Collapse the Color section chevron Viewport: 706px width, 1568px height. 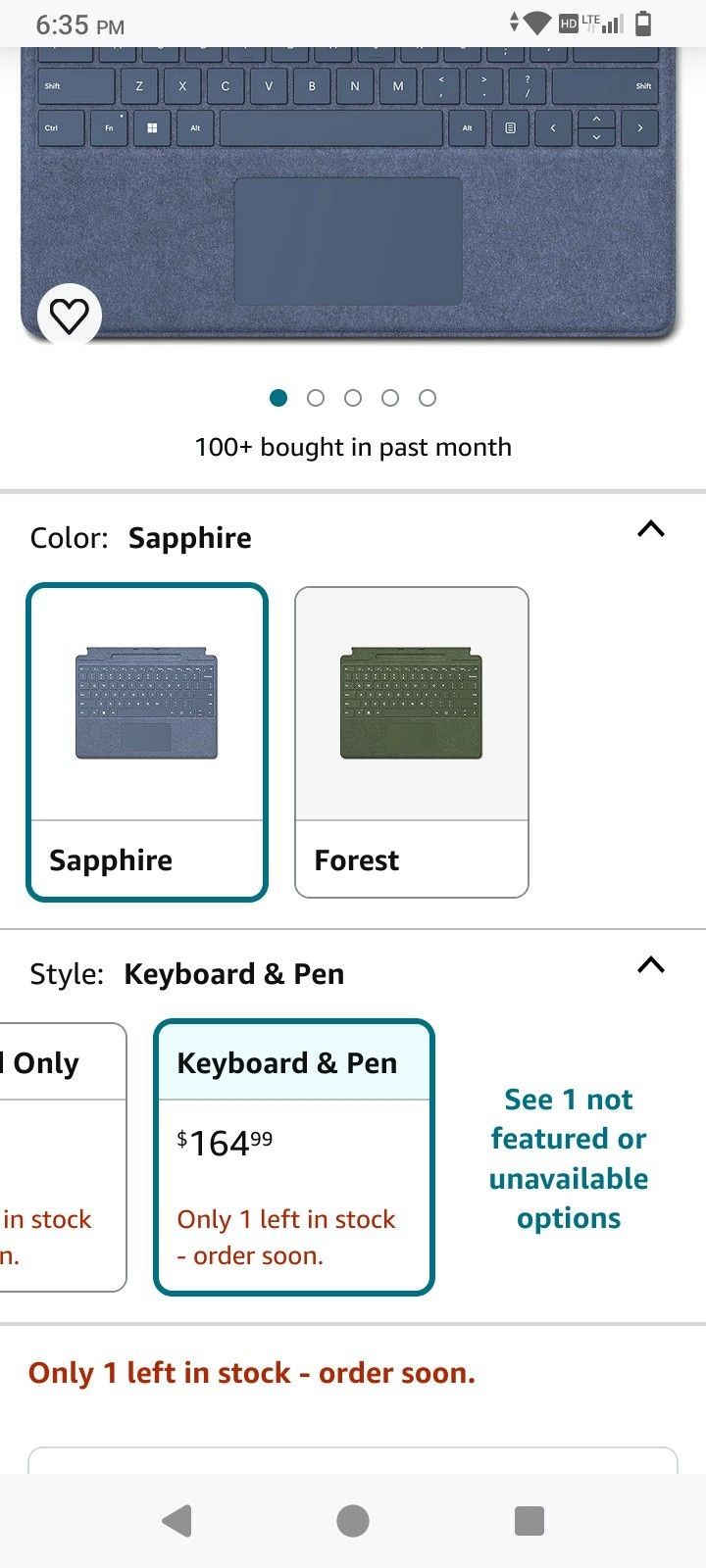click(650, 529)
